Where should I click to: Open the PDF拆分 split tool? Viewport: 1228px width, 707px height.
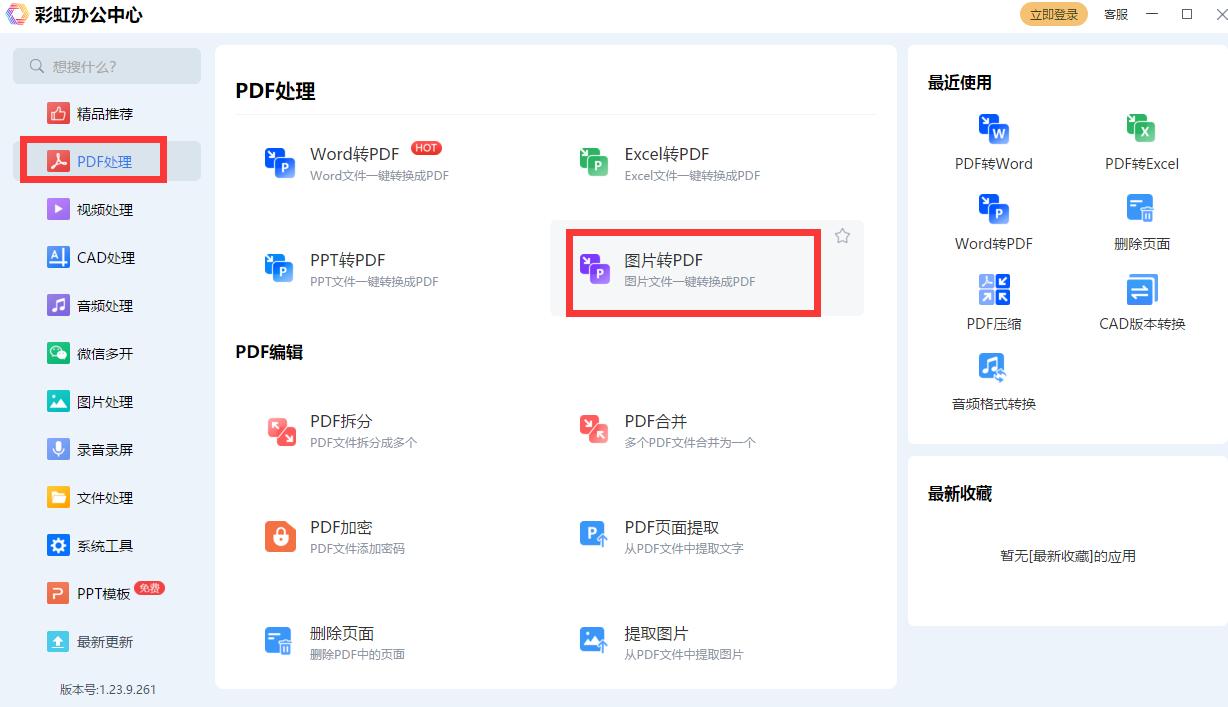pos(341,431)
